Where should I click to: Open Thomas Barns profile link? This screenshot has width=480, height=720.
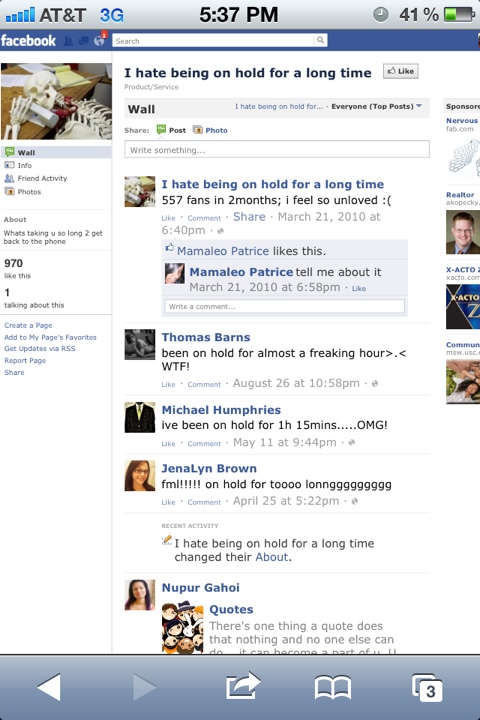click(x=206, y=337)
